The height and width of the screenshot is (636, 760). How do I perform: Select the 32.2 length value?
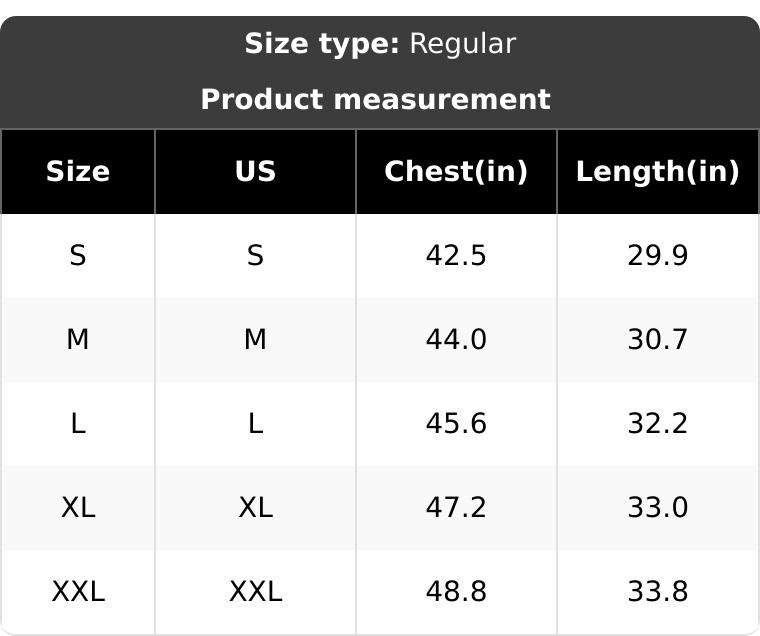pos(657,424)
